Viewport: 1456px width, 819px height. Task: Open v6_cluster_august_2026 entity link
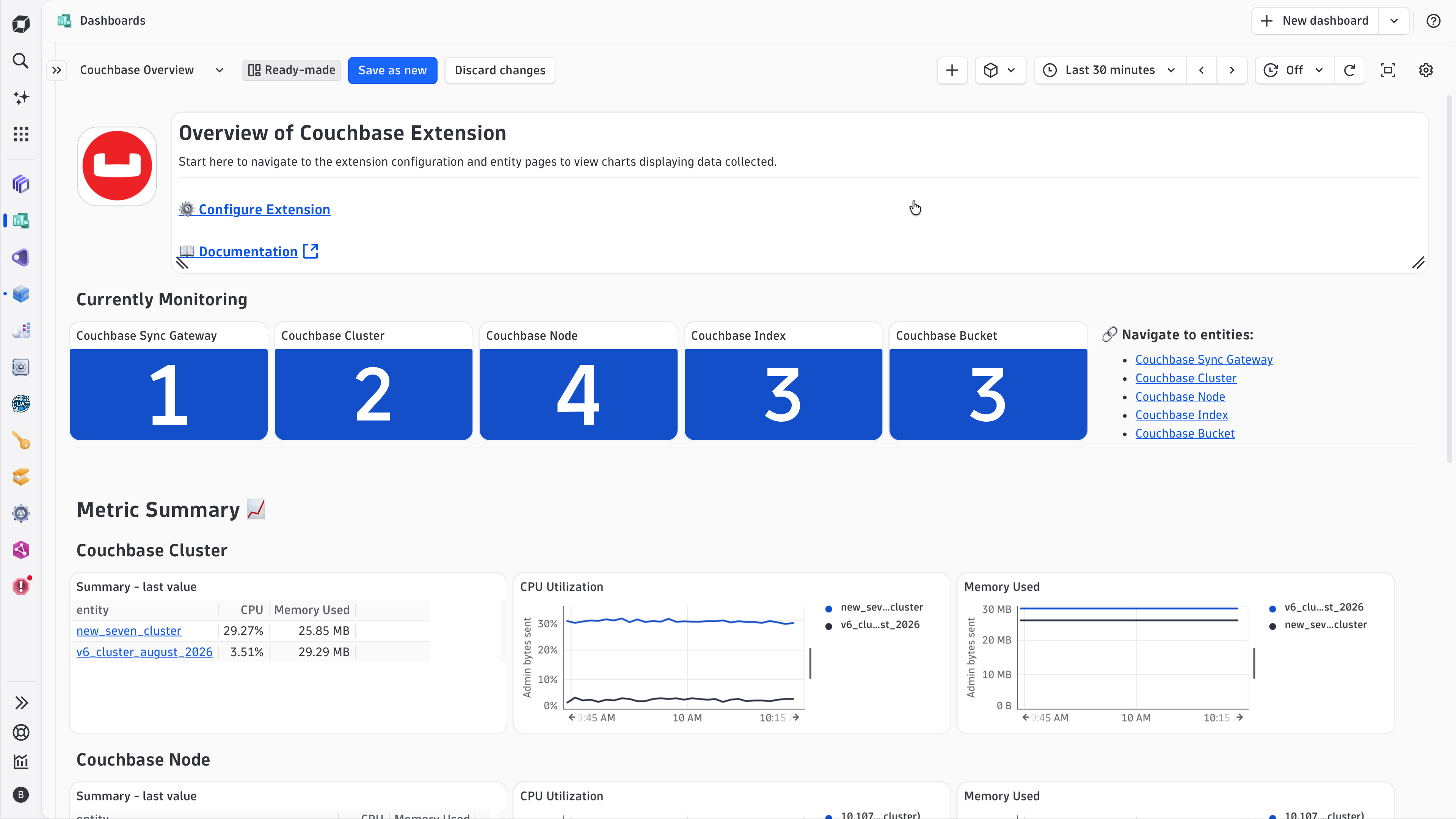145,652
